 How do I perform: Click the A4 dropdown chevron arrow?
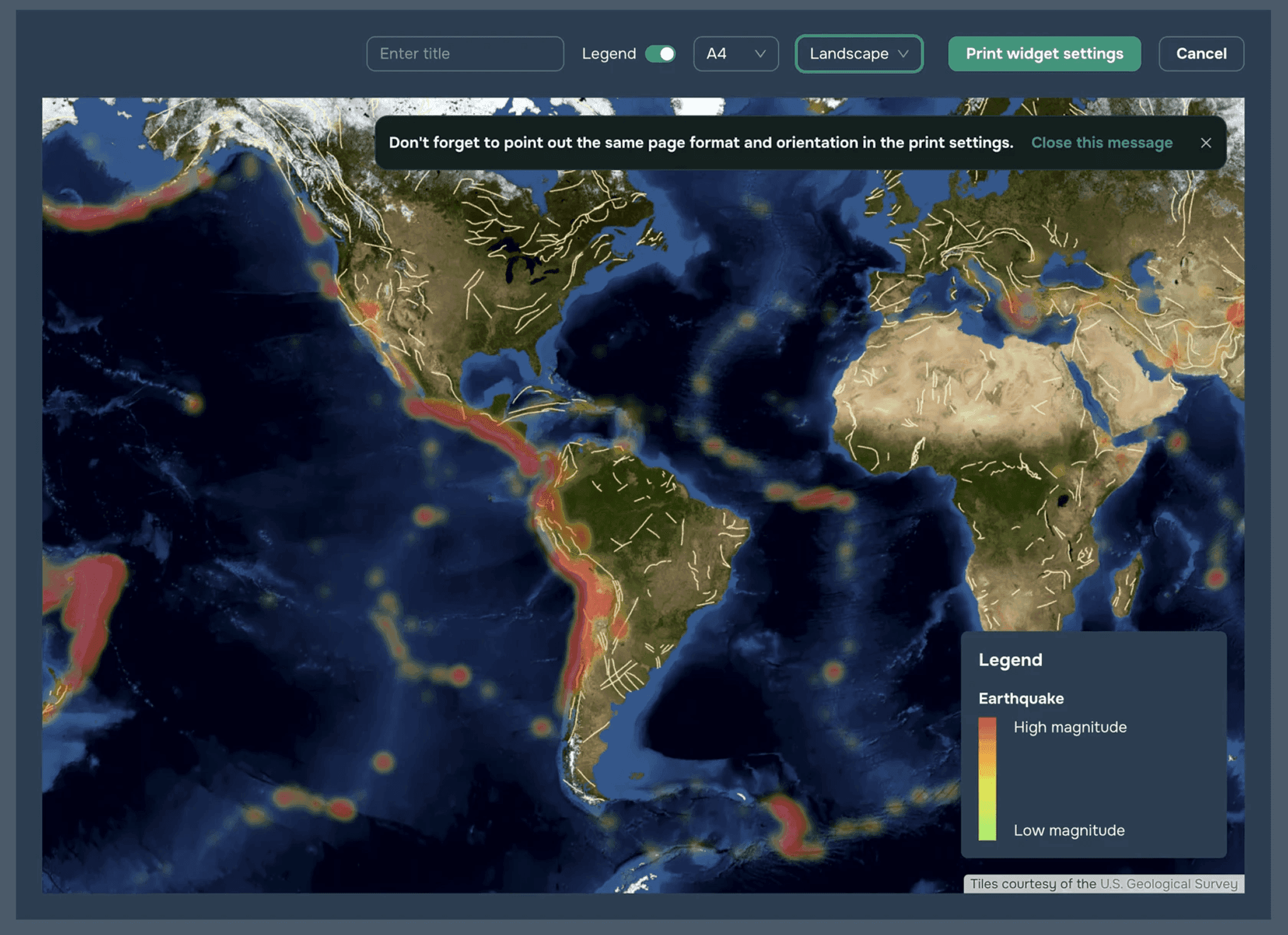[760, 53]
